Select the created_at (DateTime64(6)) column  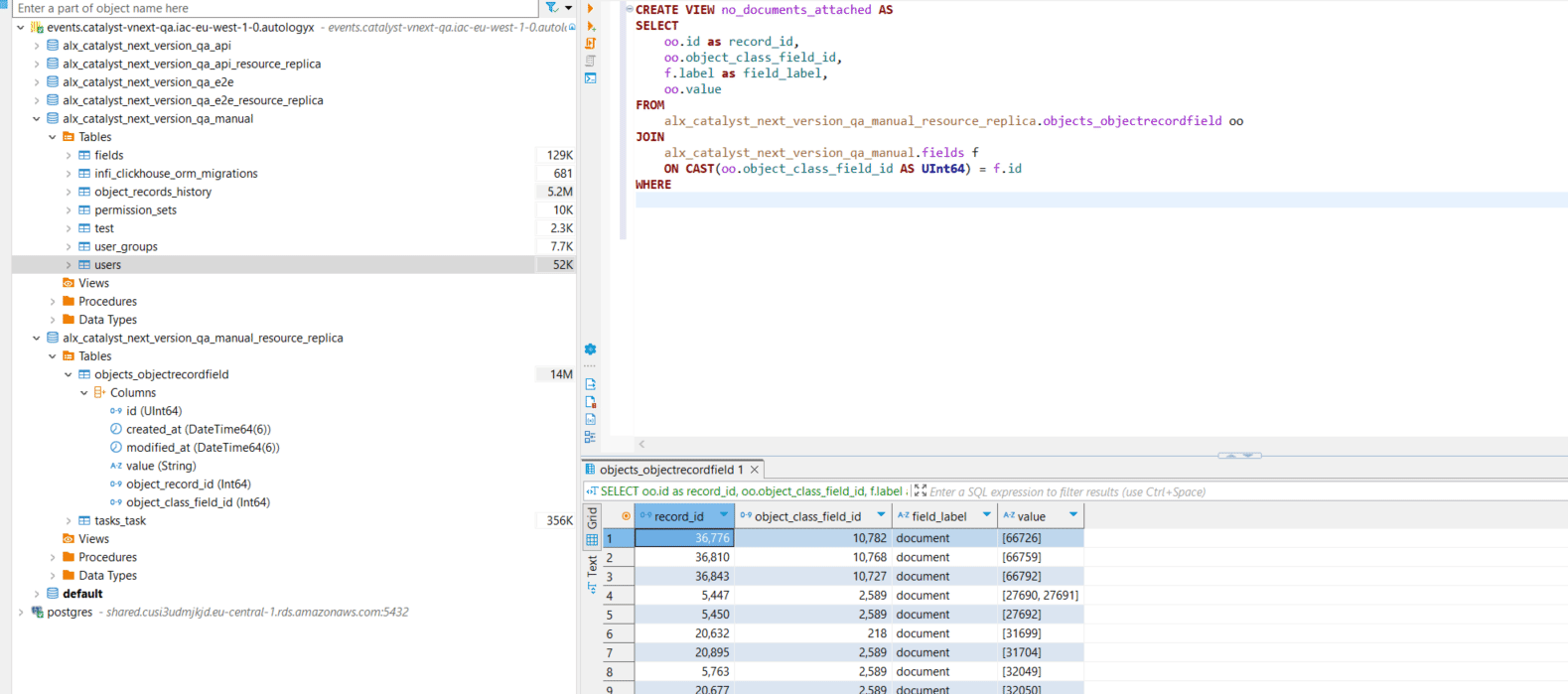pyautogui.click(x=199, y=430)
